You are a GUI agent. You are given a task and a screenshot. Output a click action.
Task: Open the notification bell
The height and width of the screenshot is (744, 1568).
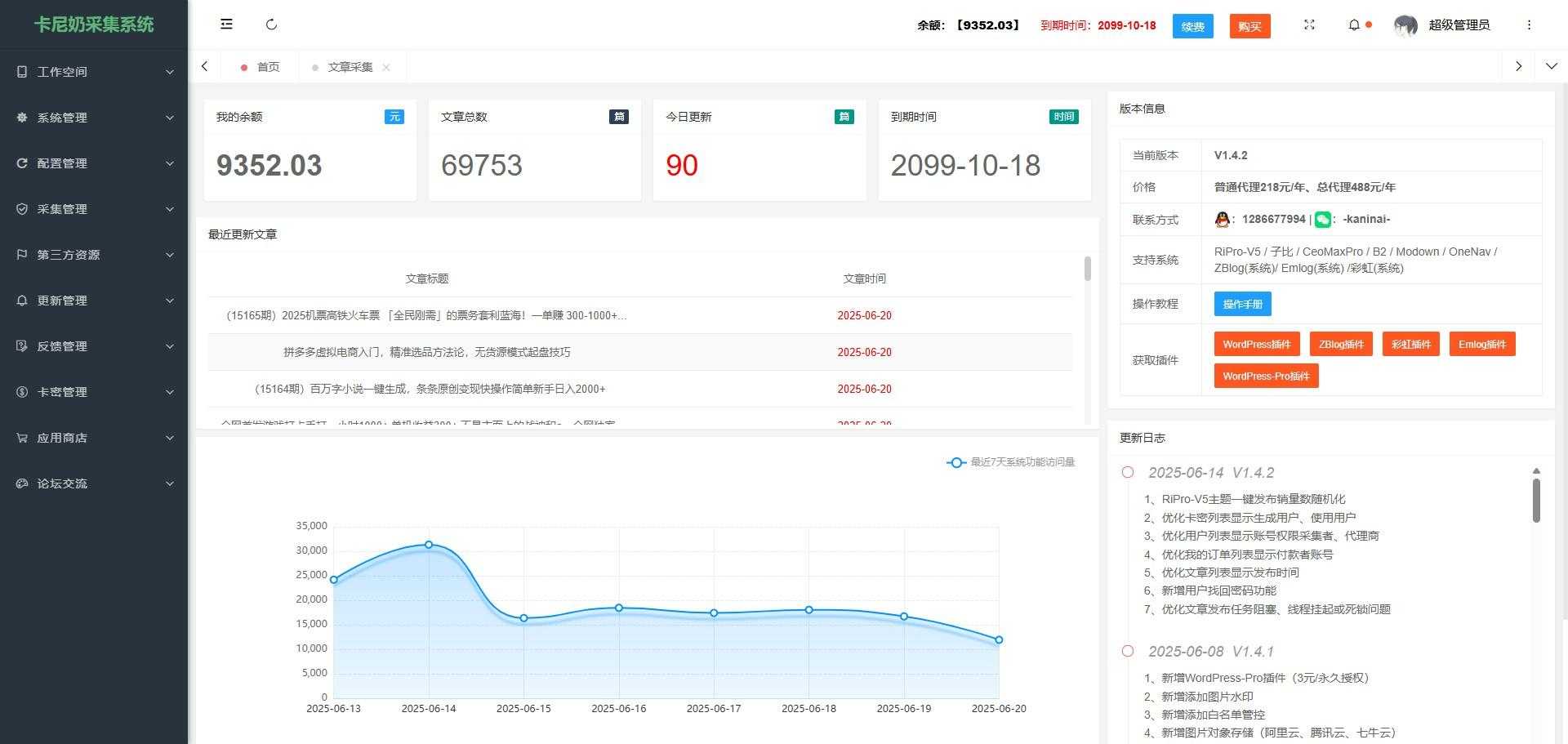[1355, 25]
